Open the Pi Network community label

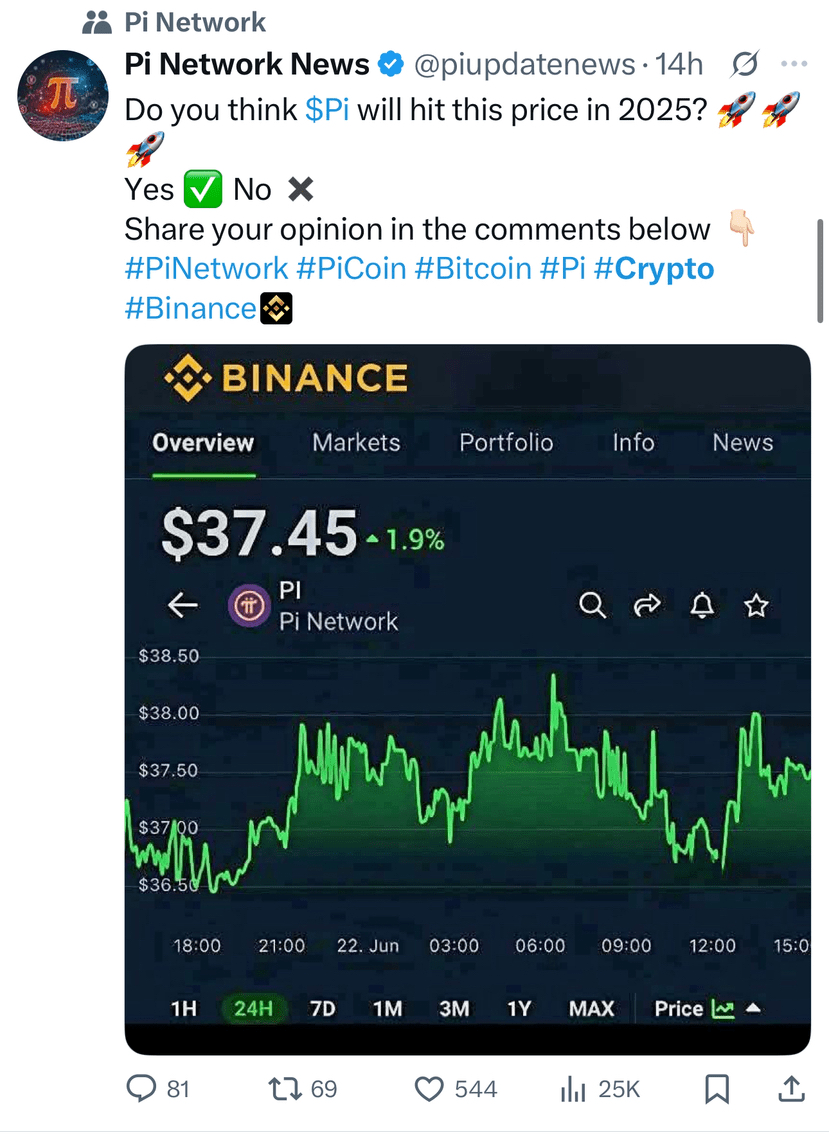click(195, 22)
